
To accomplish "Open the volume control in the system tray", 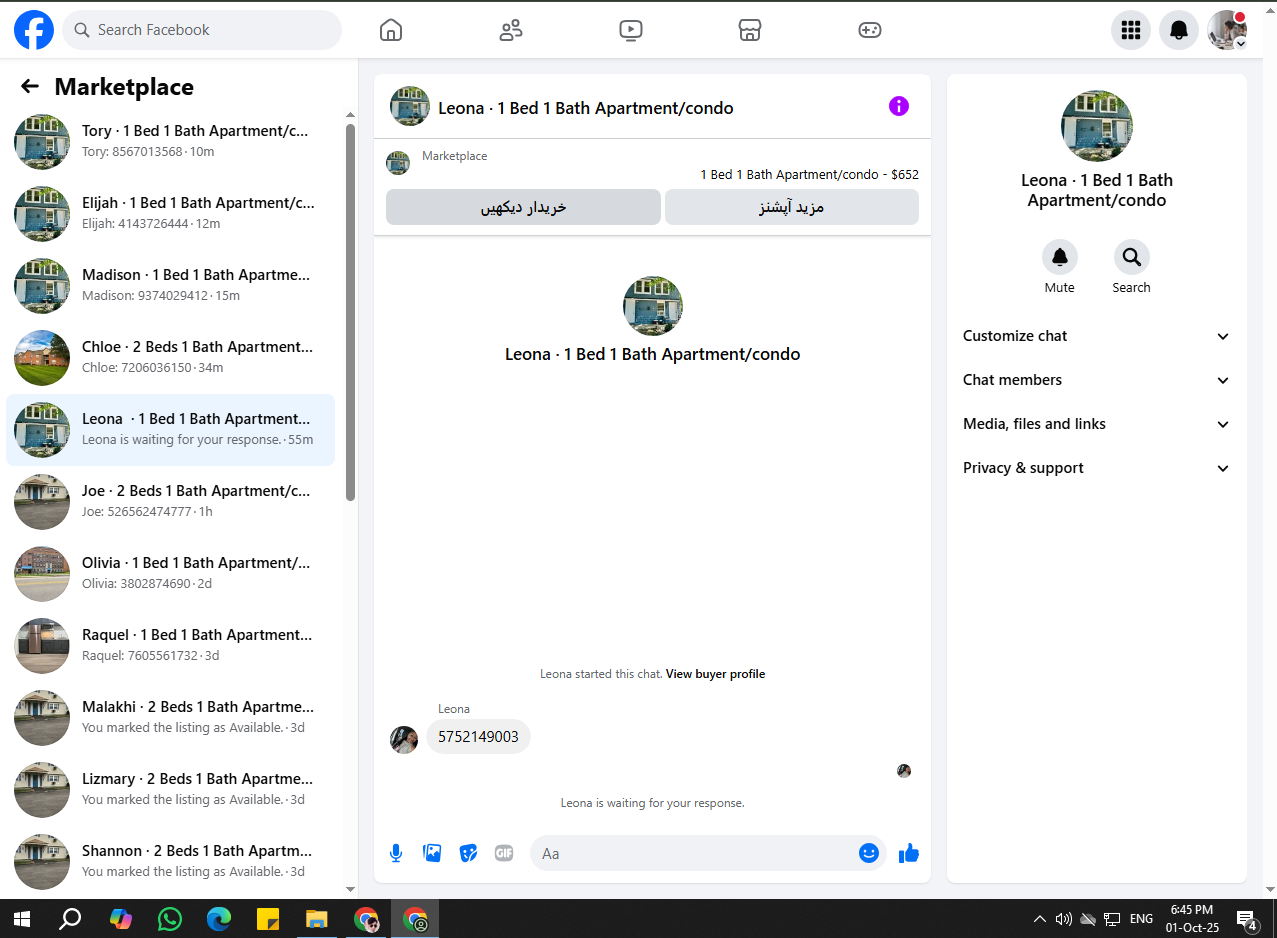I will coord(1063,919).
